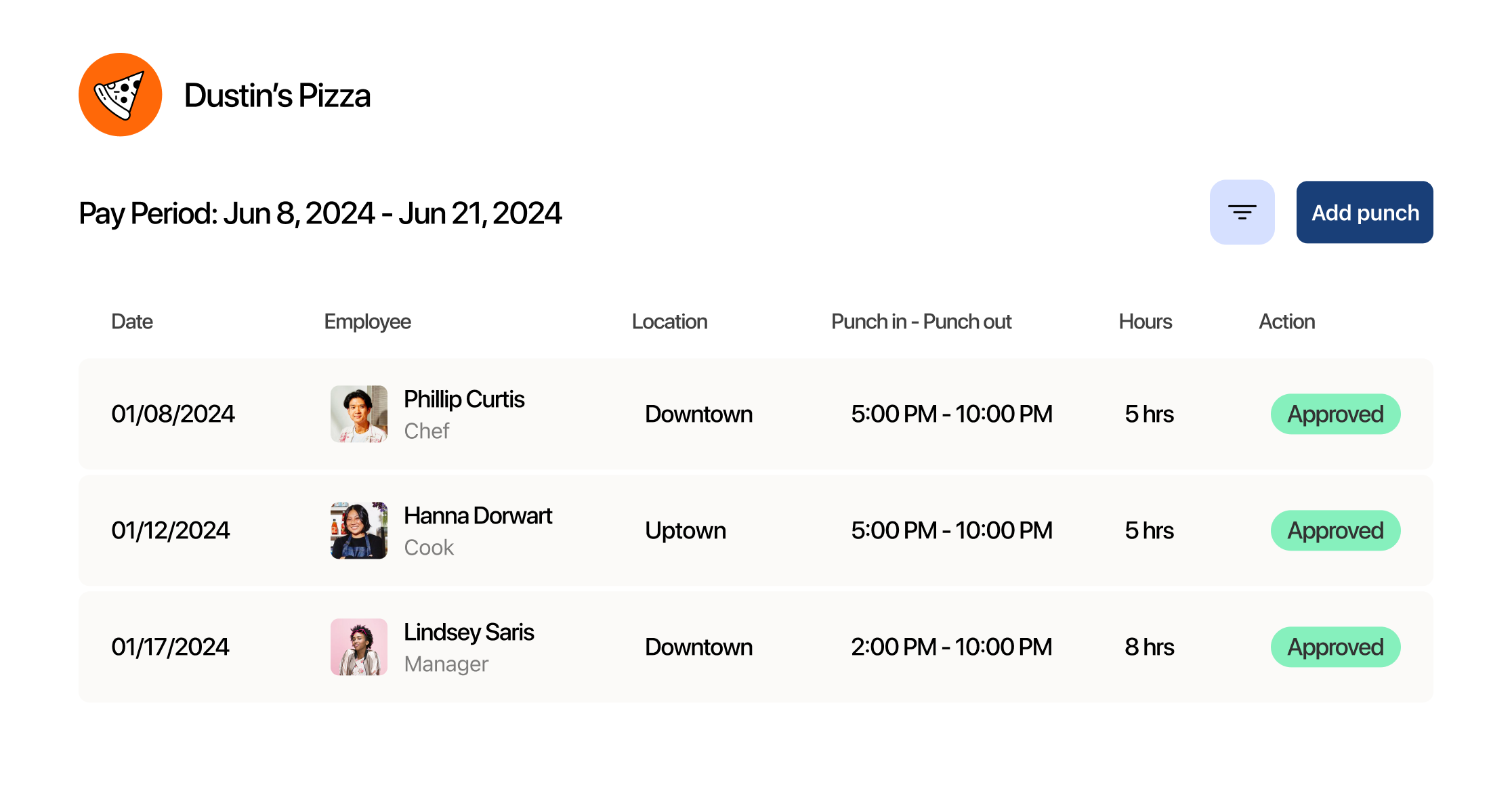Toggle approval status on Lindsey Saris's shift
This screenshot has width=1512, height=791.
point(1335,647)
